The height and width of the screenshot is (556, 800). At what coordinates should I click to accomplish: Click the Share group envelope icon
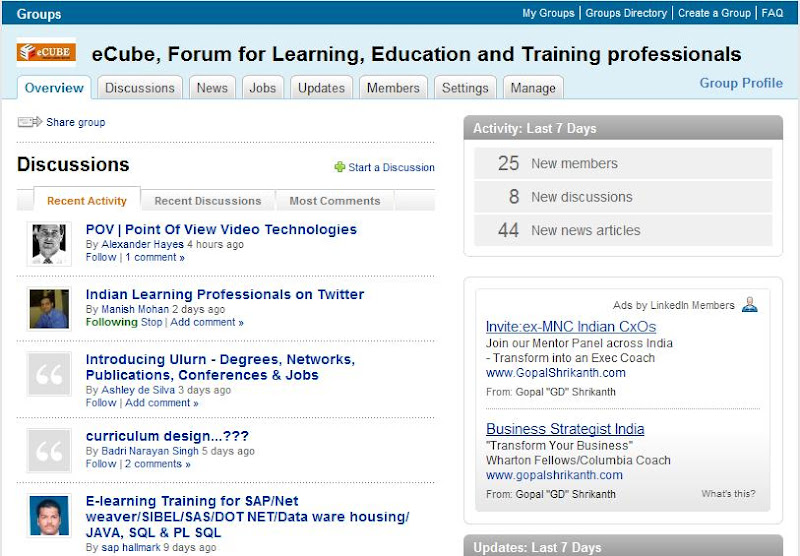[x=30, y=122]
